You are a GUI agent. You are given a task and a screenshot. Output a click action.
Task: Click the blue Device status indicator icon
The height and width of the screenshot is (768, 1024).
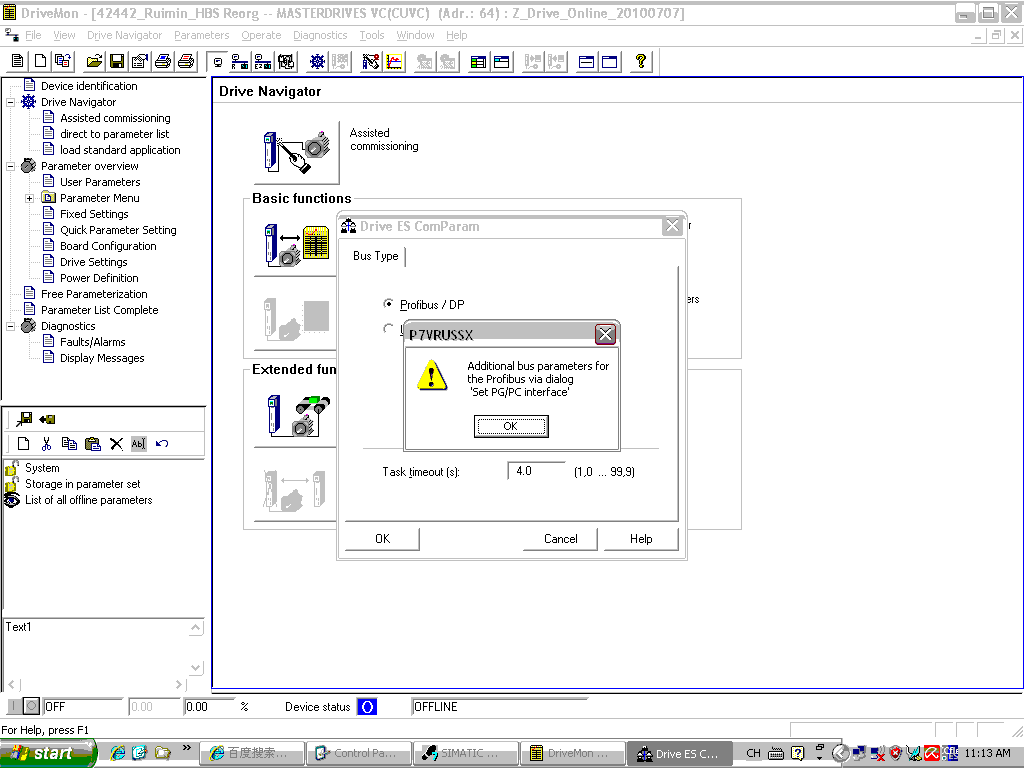pos(367,707)
